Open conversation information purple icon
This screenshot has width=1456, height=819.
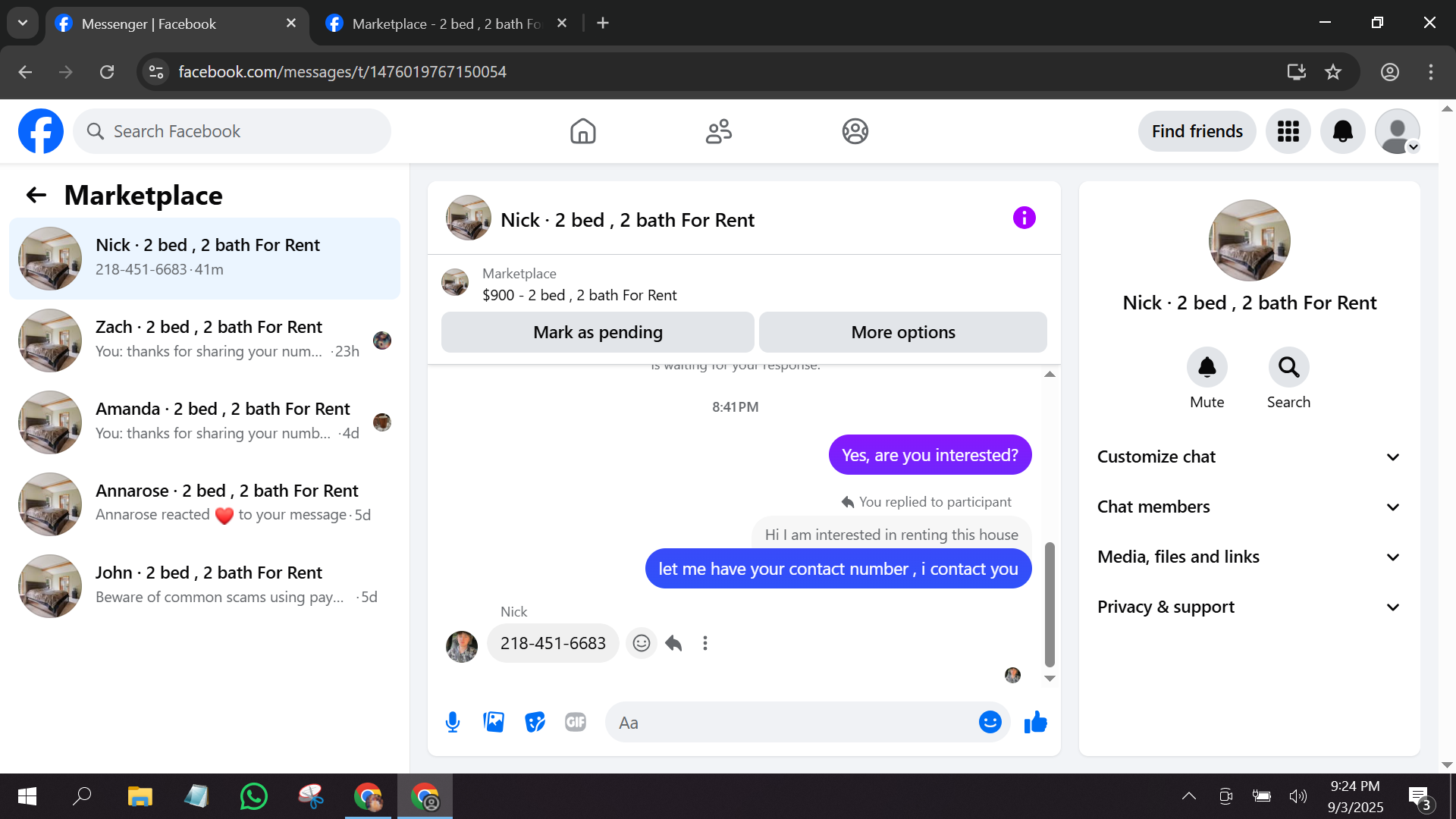pyautogui.click(x=1024, y=218)
